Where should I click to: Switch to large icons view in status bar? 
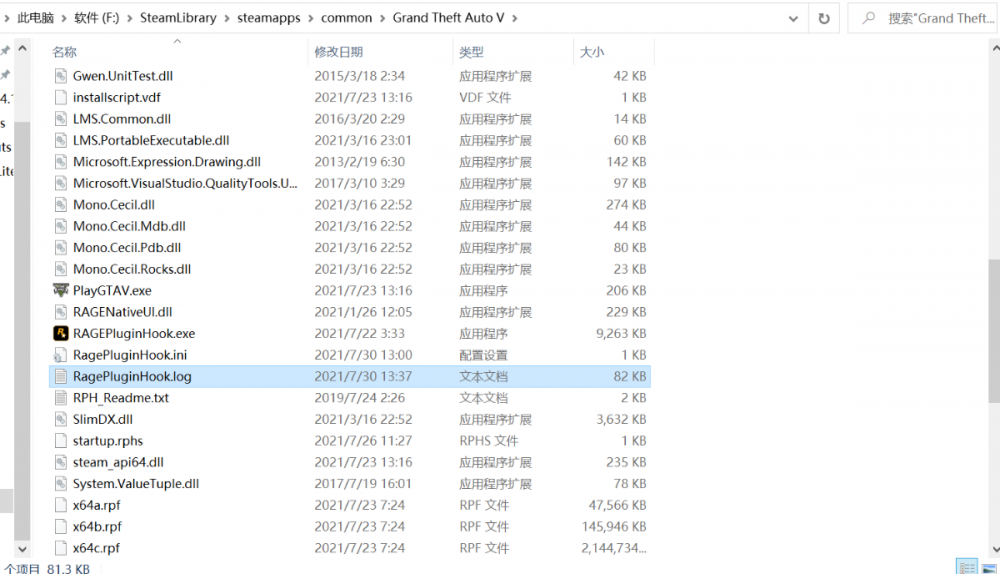pyautogui.click(x=989, y=567)
